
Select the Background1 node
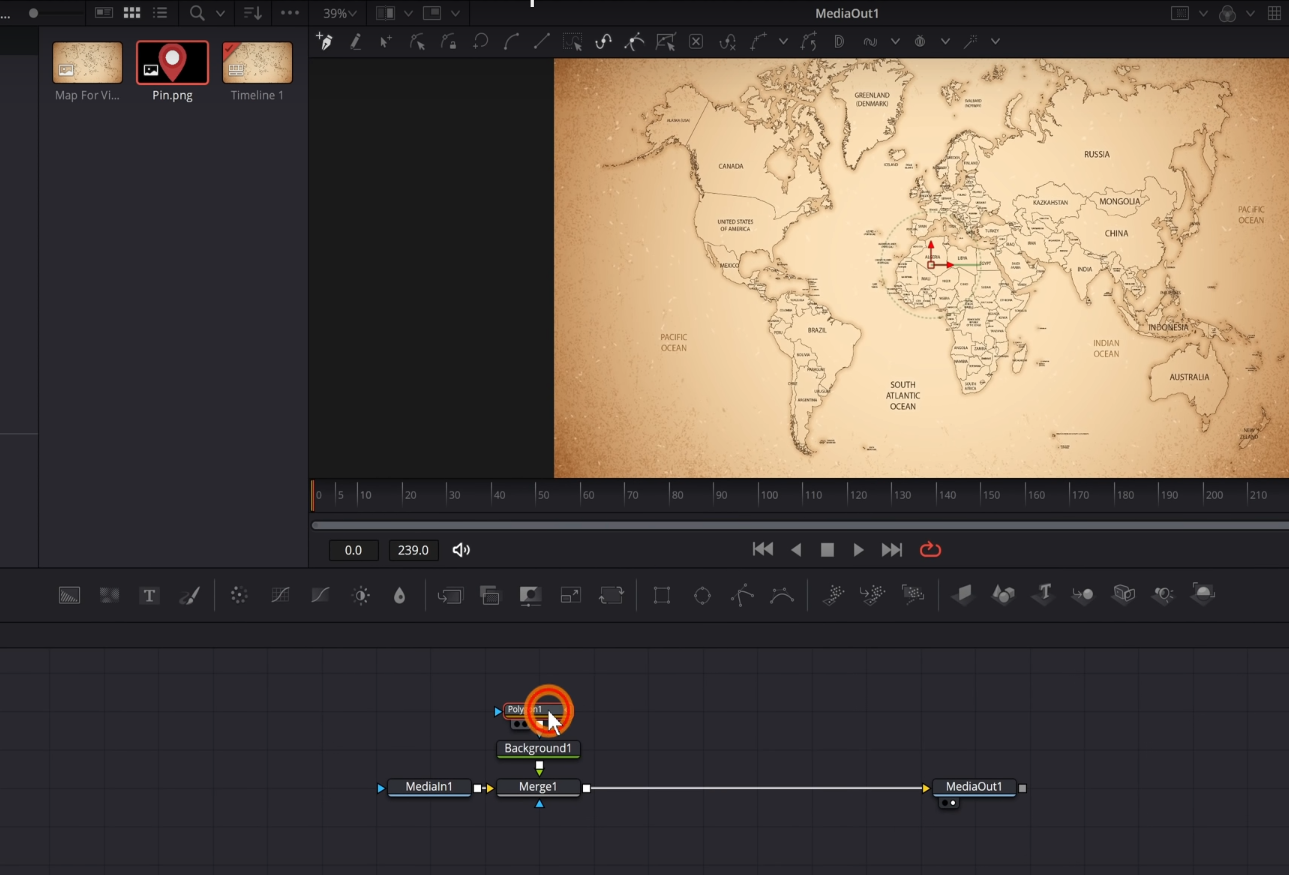click(x=538, y=749)
